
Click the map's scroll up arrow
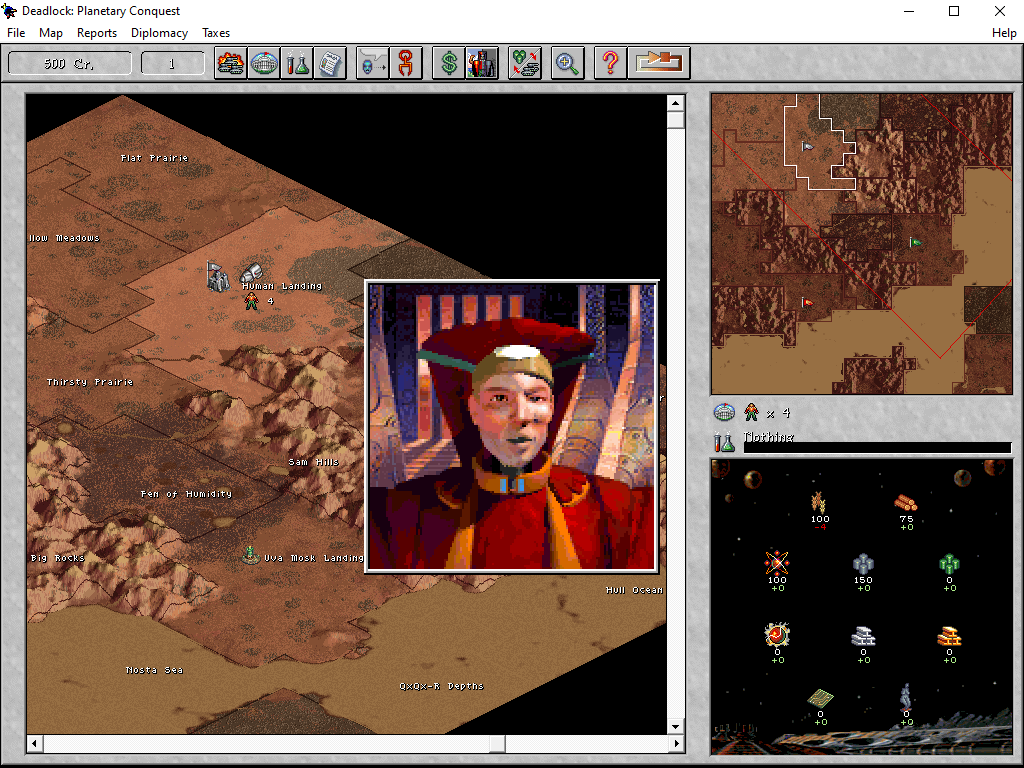coord(675,103)
